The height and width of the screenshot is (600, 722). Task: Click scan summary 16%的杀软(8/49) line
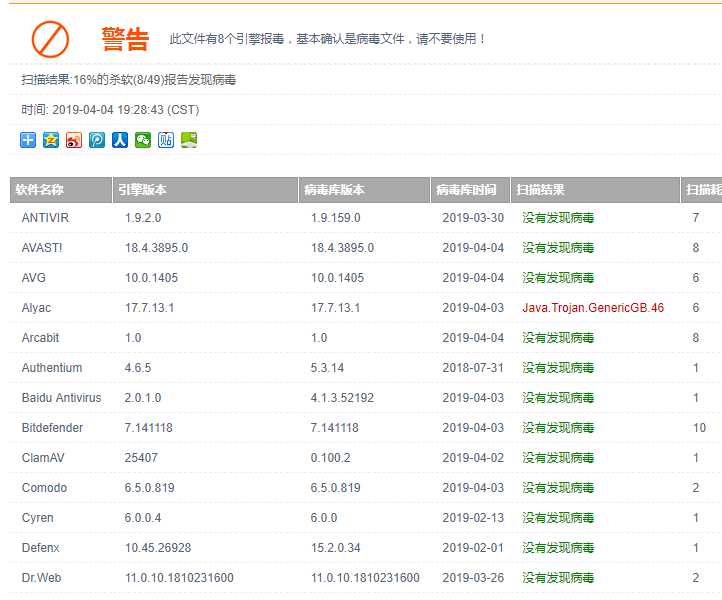point(128,80)
